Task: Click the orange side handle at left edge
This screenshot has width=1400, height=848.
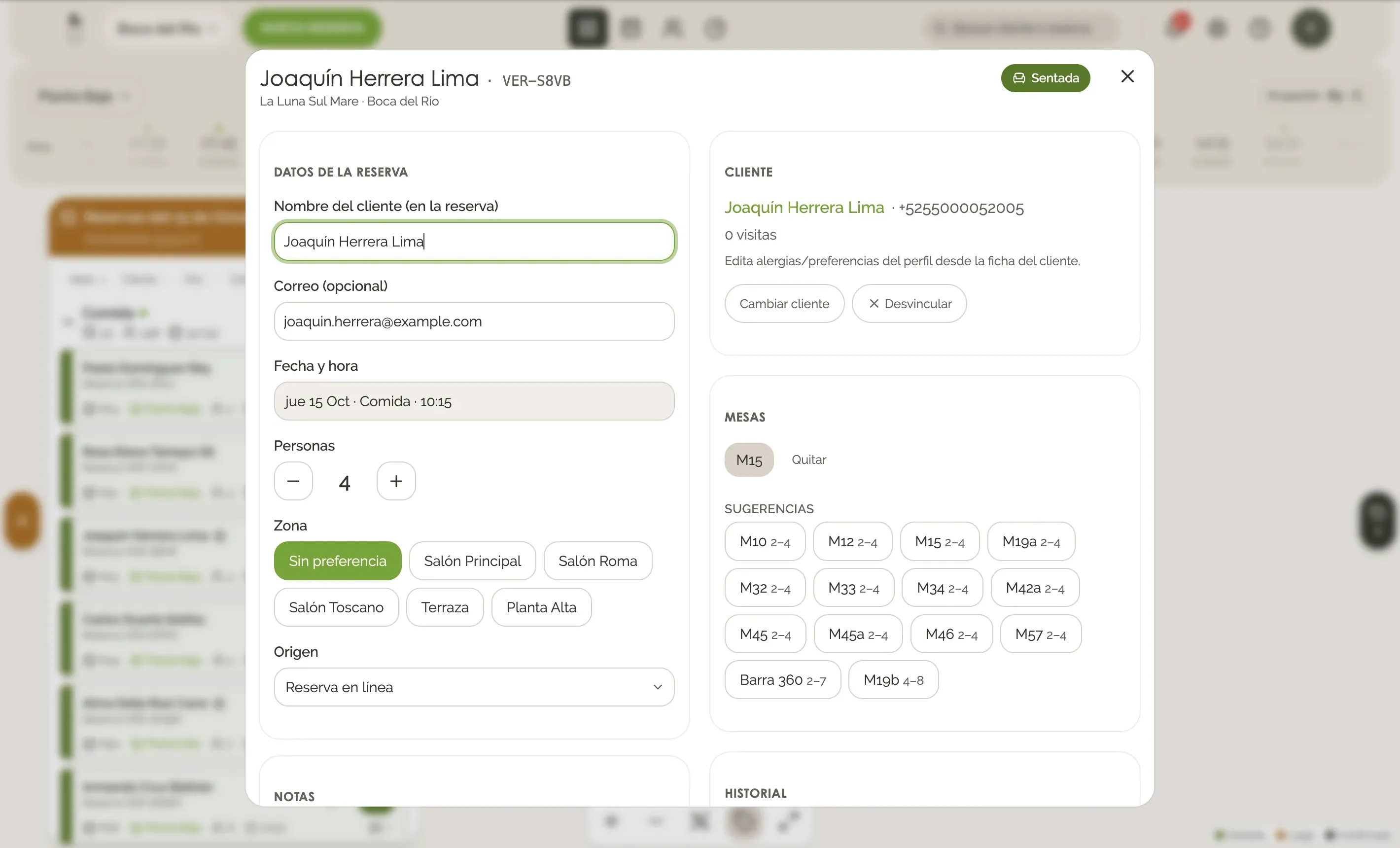Action: [22, 521]
